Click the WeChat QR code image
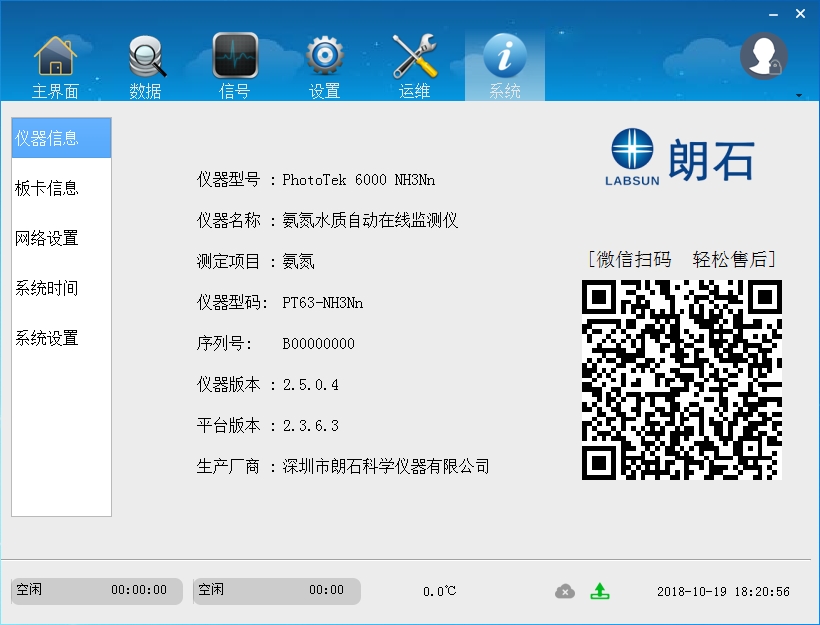Viewport: 820px width, 625px height. point(681,379)
